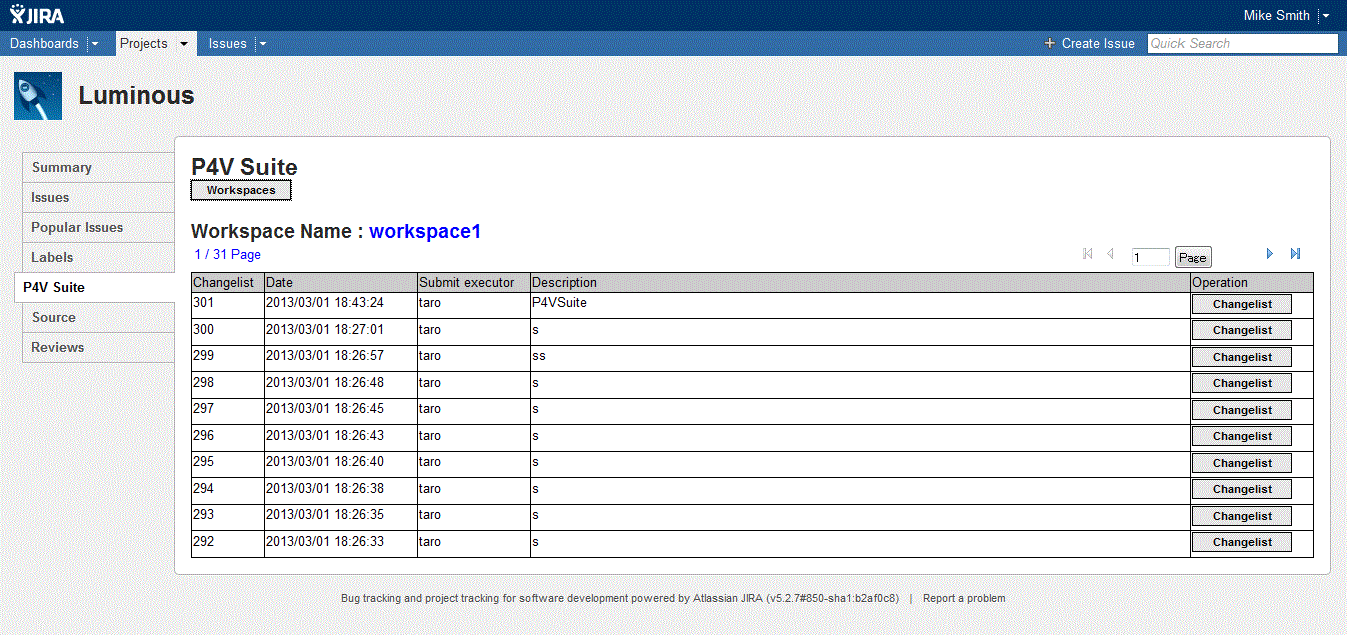Open Changelist button for changelist 296
The height and width of the screenshot is (635, 1347).
pyautogui.click(x=1242, y=436)
